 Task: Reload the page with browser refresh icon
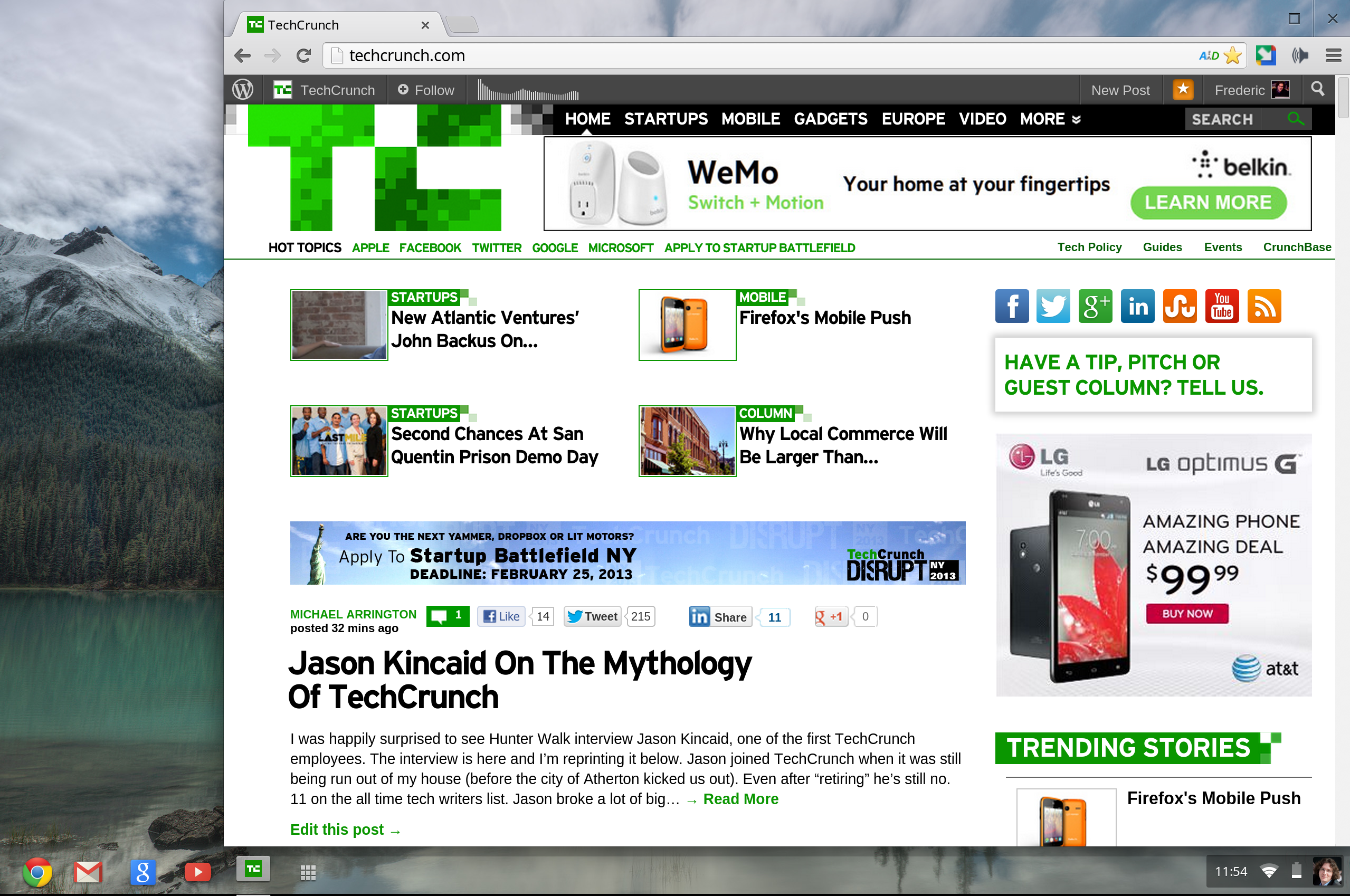303,55
